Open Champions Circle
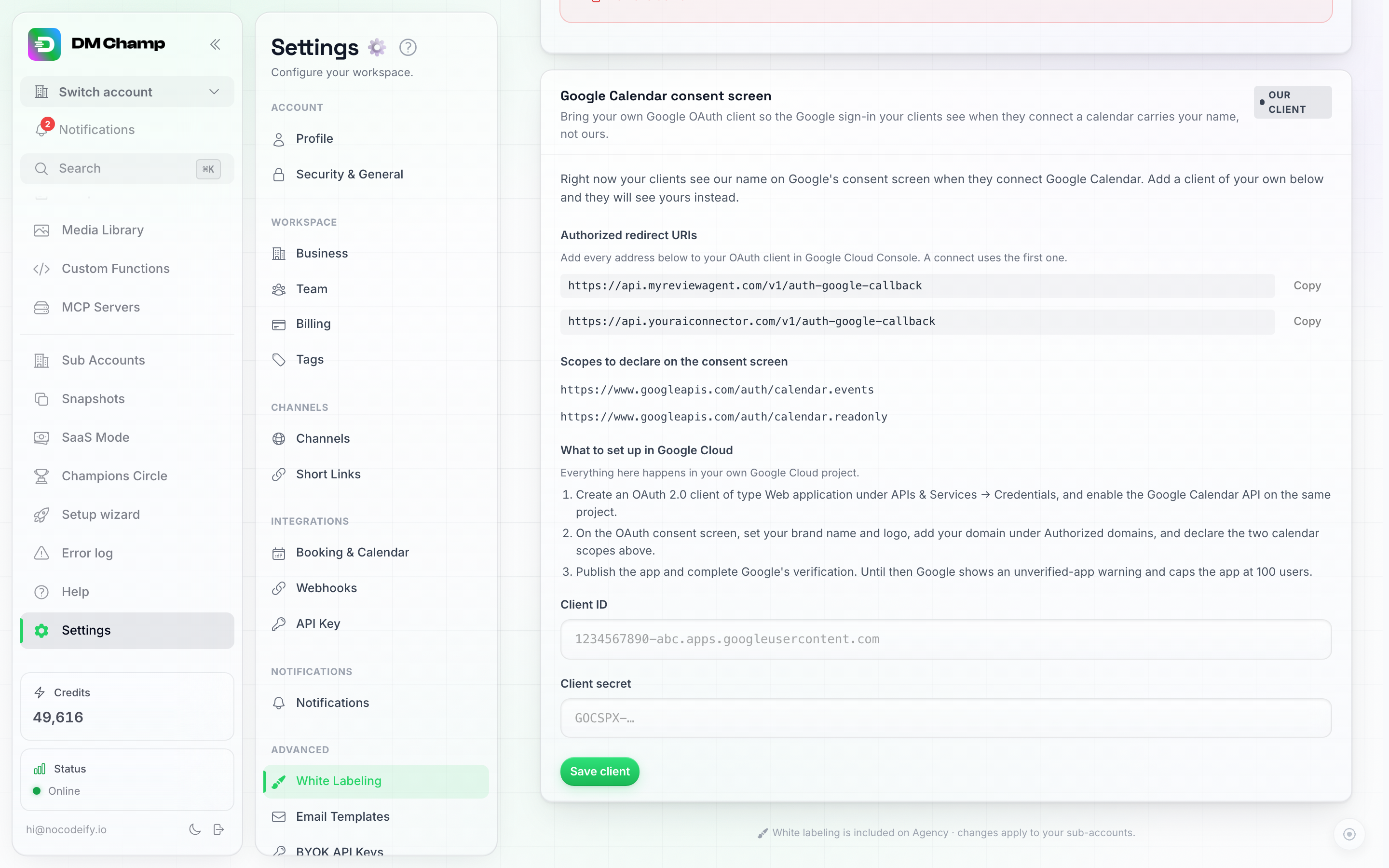This screenshot has height=868, width=1389. 127,476
